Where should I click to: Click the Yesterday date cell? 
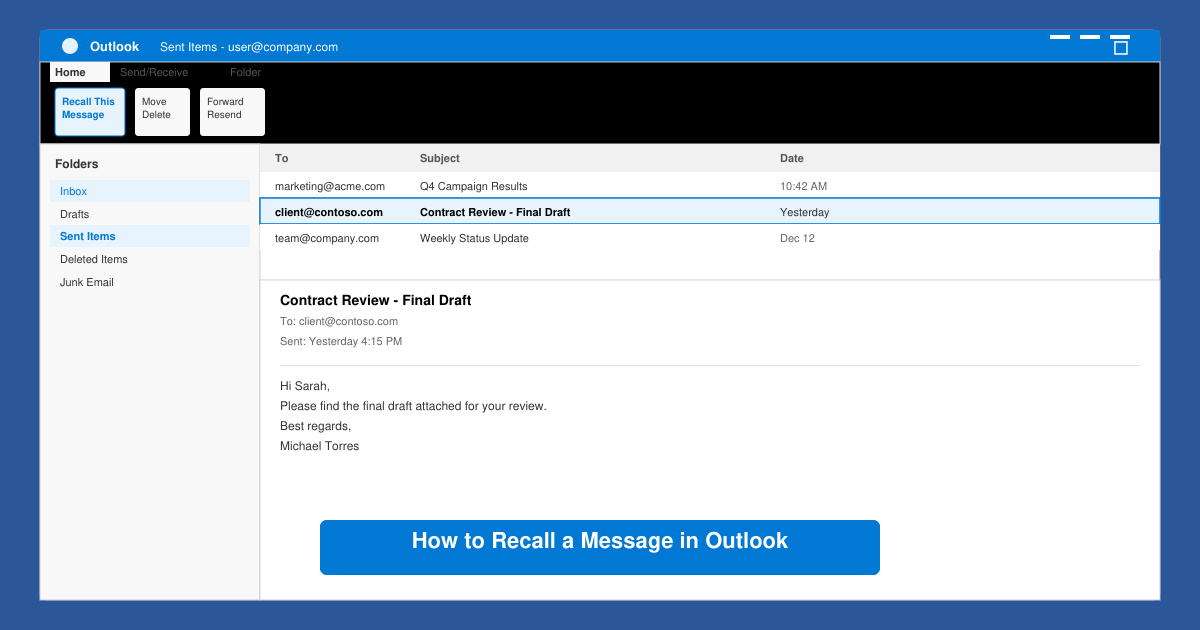pos(805,212)
